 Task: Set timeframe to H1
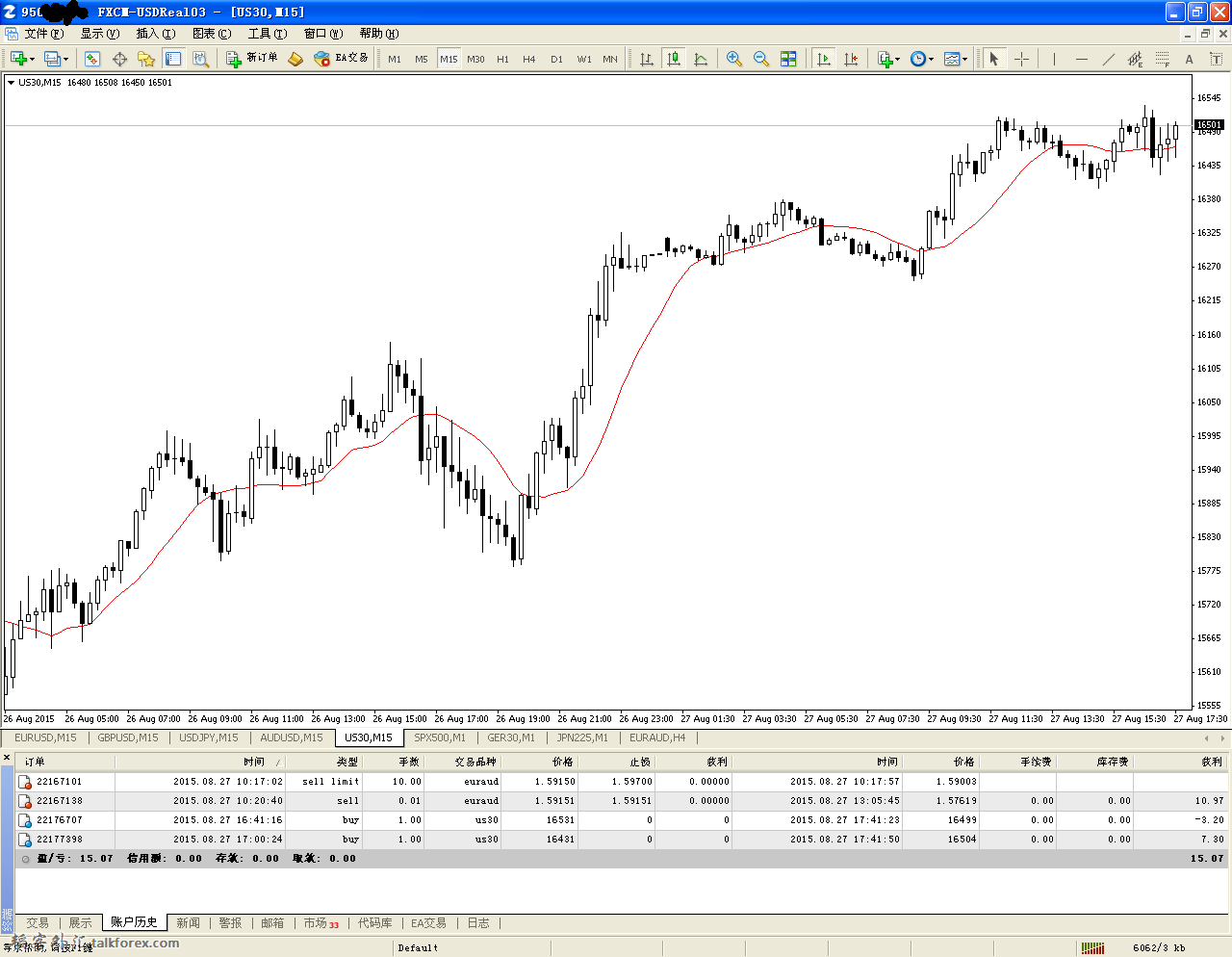pos(502,59)
